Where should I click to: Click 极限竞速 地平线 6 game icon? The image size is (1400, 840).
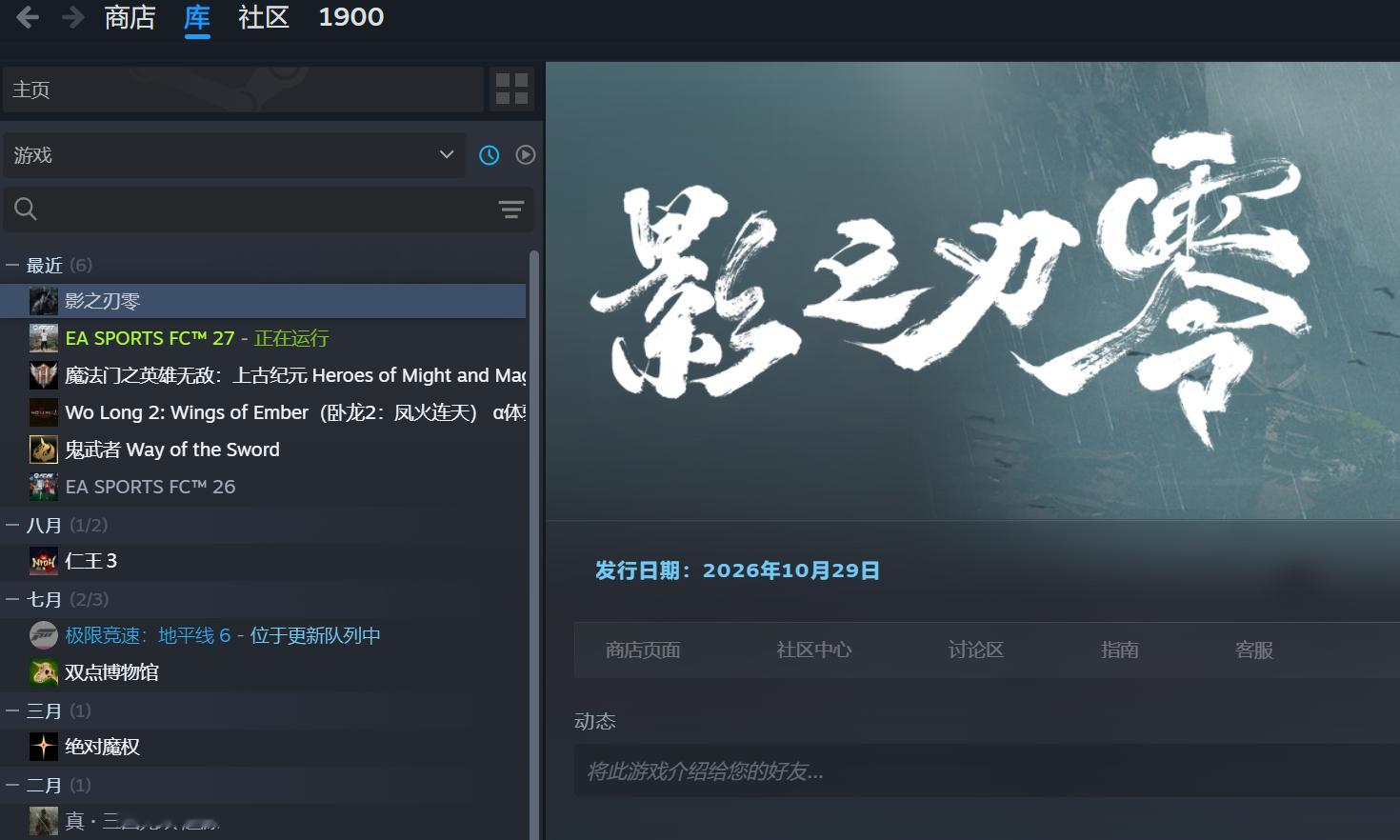coord(43,635)
